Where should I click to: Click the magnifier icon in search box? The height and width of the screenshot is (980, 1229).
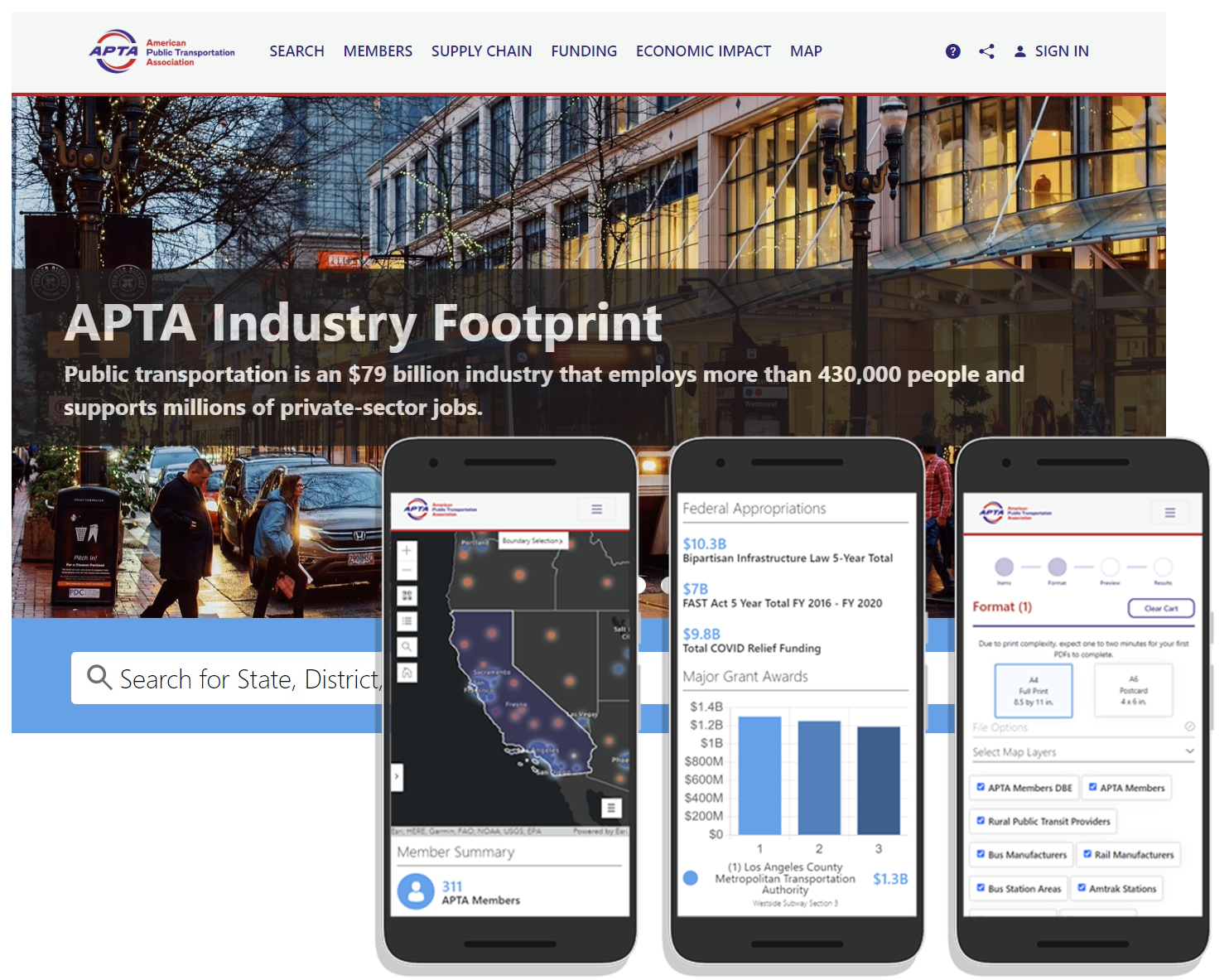(x=99, y=678)
